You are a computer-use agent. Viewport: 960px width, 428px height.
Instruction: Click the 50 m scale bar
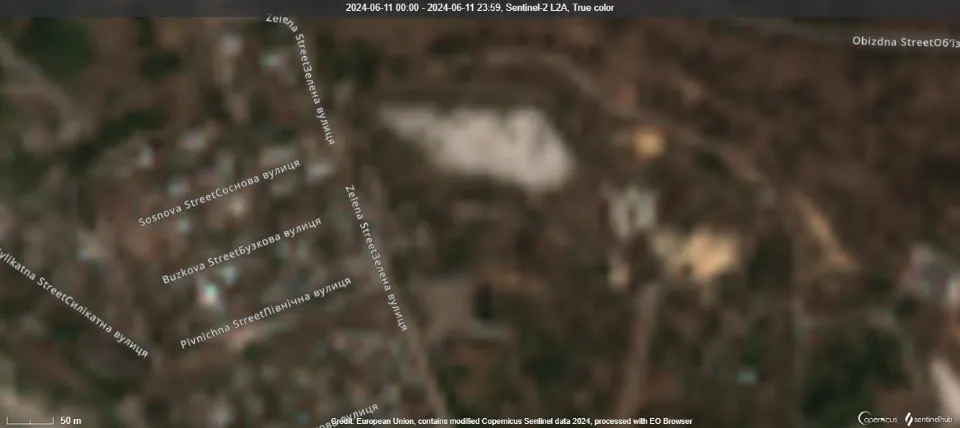pos(30,419)
